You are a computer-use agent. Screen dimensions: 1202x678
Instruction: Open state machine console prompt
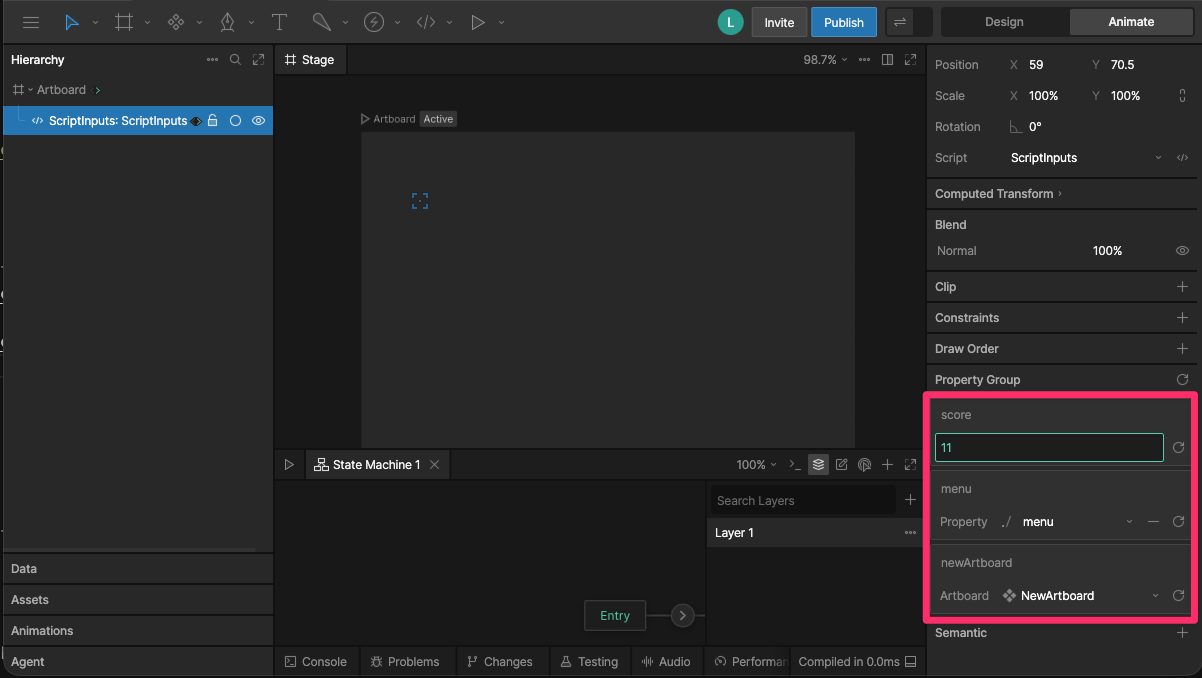click(795, 465)
